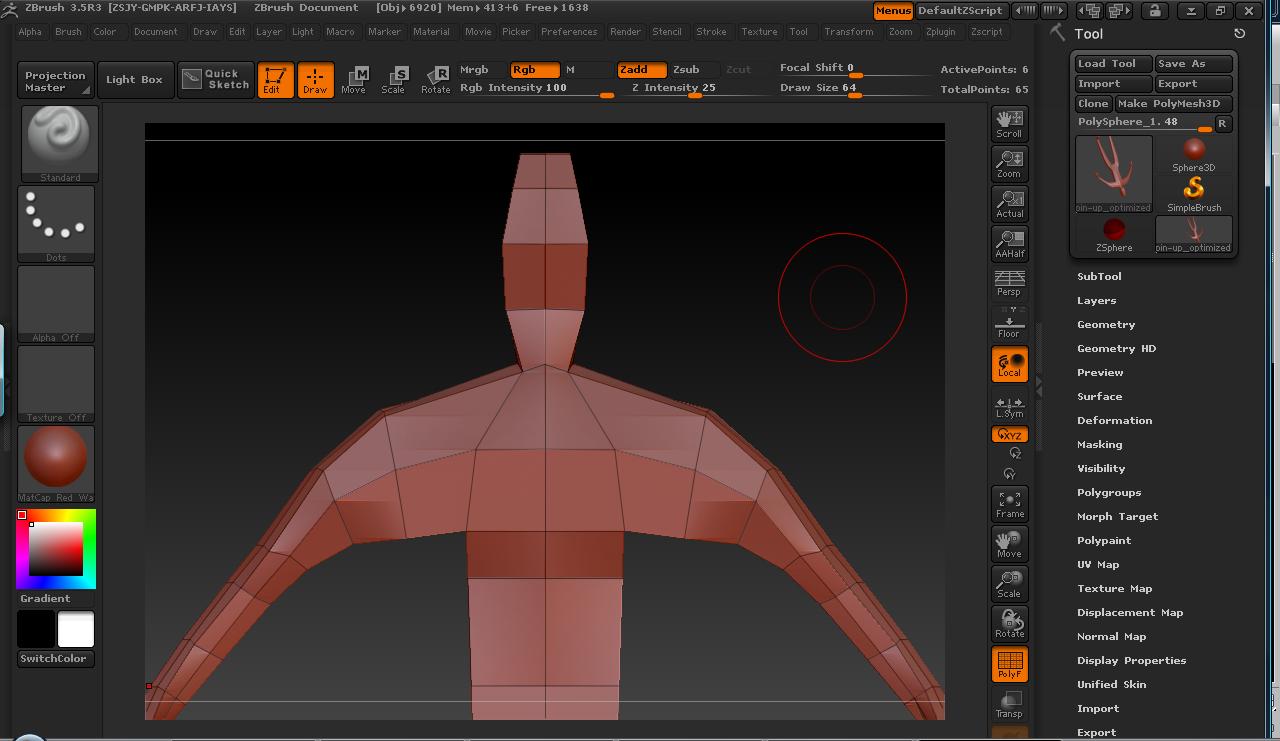Select the SimpleBrush tool in the Tool palette
The image size is (1280, 741).
click(x=1193, y=190)
